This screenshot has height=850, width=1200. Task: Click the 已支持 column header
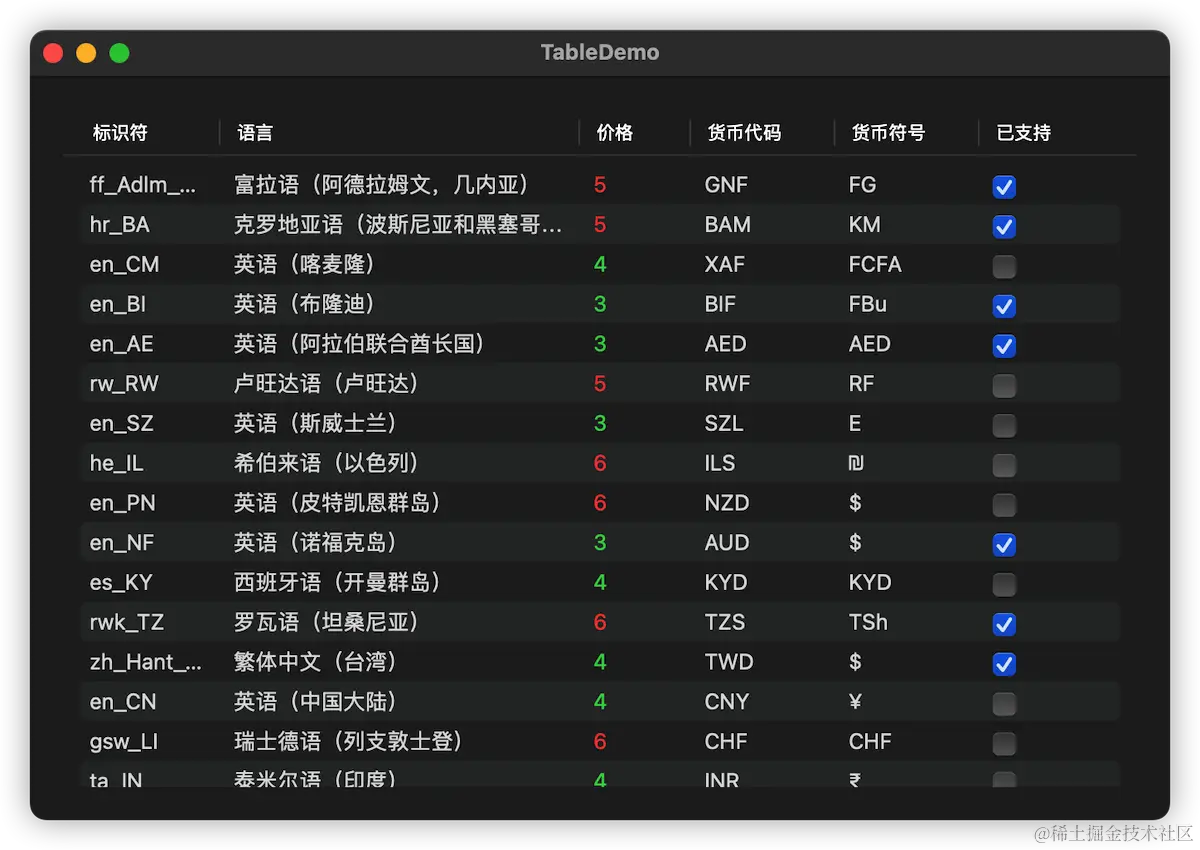point(1024,133)
